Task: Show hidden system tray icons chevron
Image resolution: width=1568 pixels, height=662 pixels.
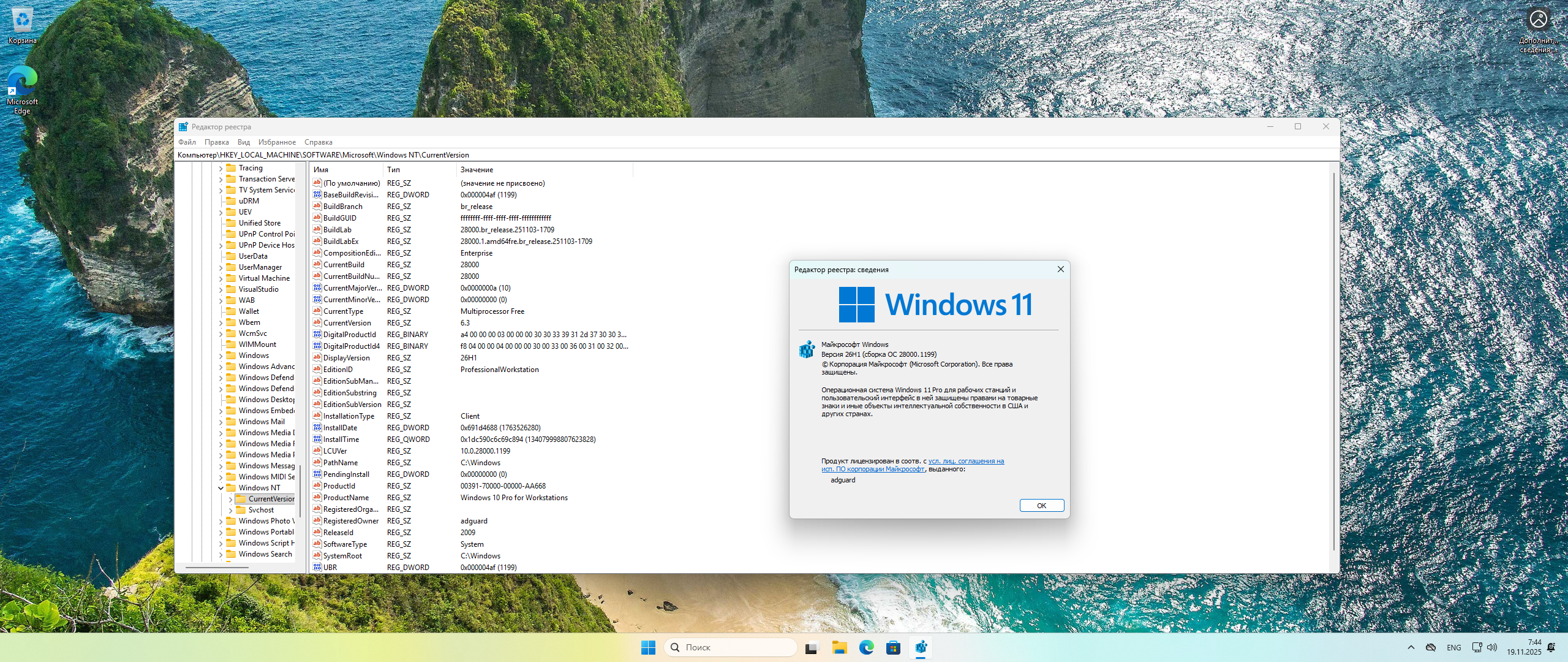Action: pos(1411,647)
